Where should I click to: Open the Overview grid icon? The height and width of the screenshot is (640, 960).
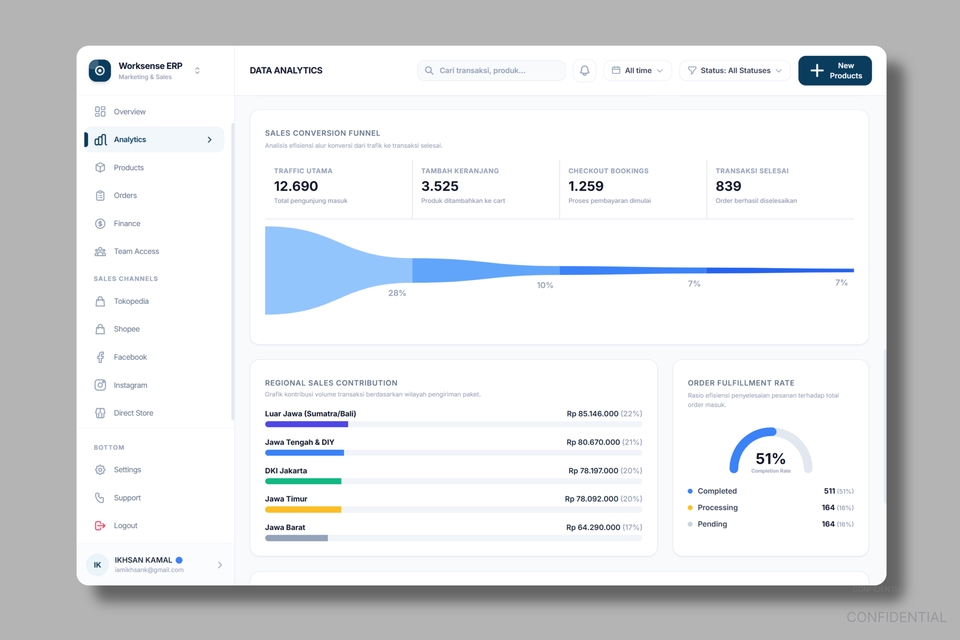pos(100,111)
